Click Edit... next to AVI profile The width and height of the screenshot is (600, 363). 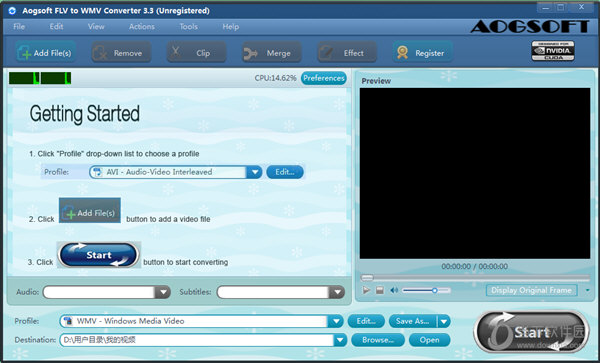click(285, 172)
